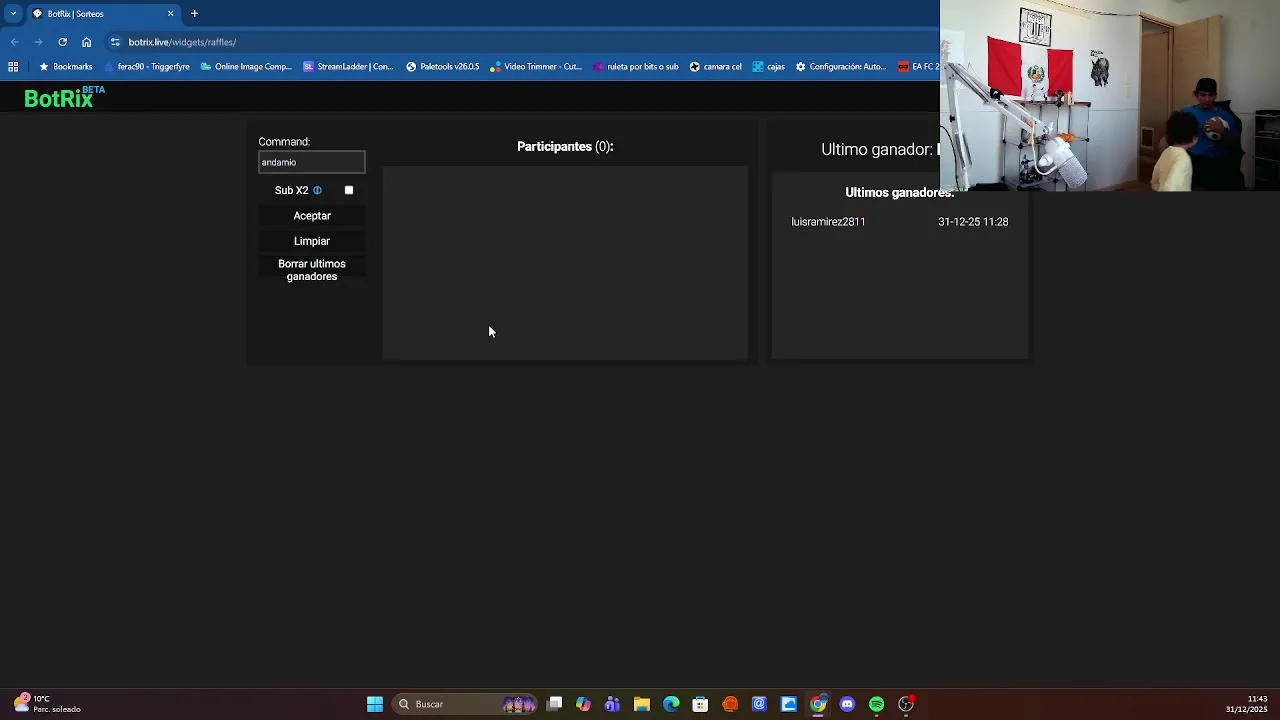Open Microsoft Teams taskbar icon

pyautogui.click(x=613, y=704)
